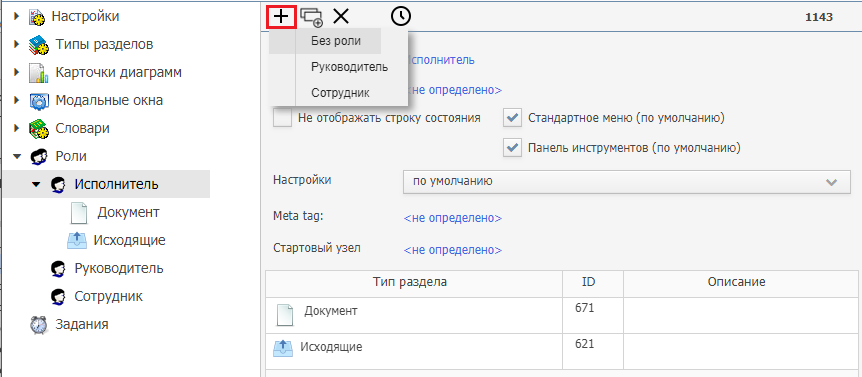The image size is (862, 377).
Task: Toggle Панель инструментов (по умолчанию) checkbox
Action: [x=512, y=148]
